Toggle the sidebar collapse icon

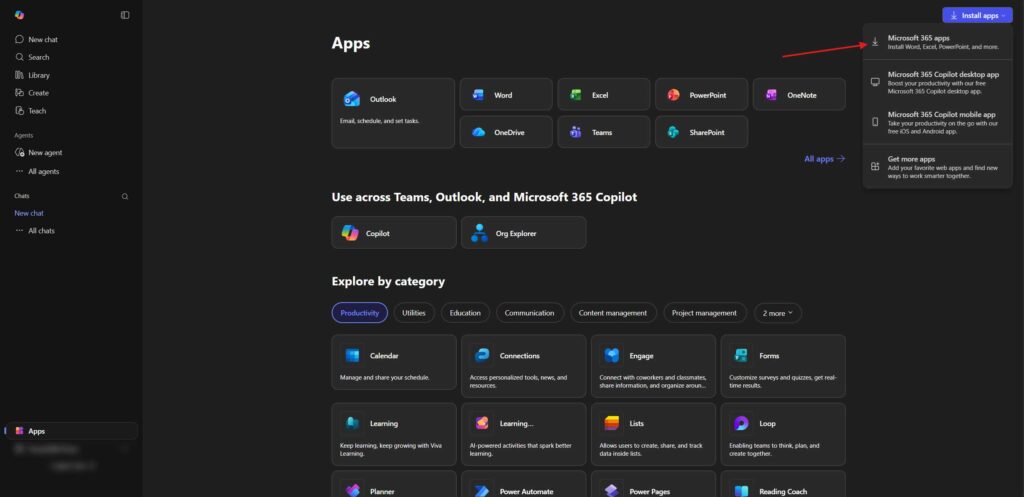125,15
